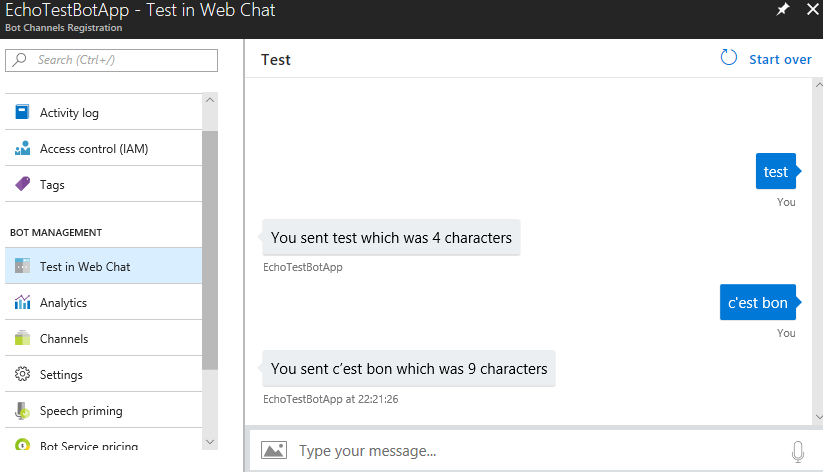Click the 'You' label under 'c'est bon' bubble
The image size is (823, 472).
(x=786, y=333)
